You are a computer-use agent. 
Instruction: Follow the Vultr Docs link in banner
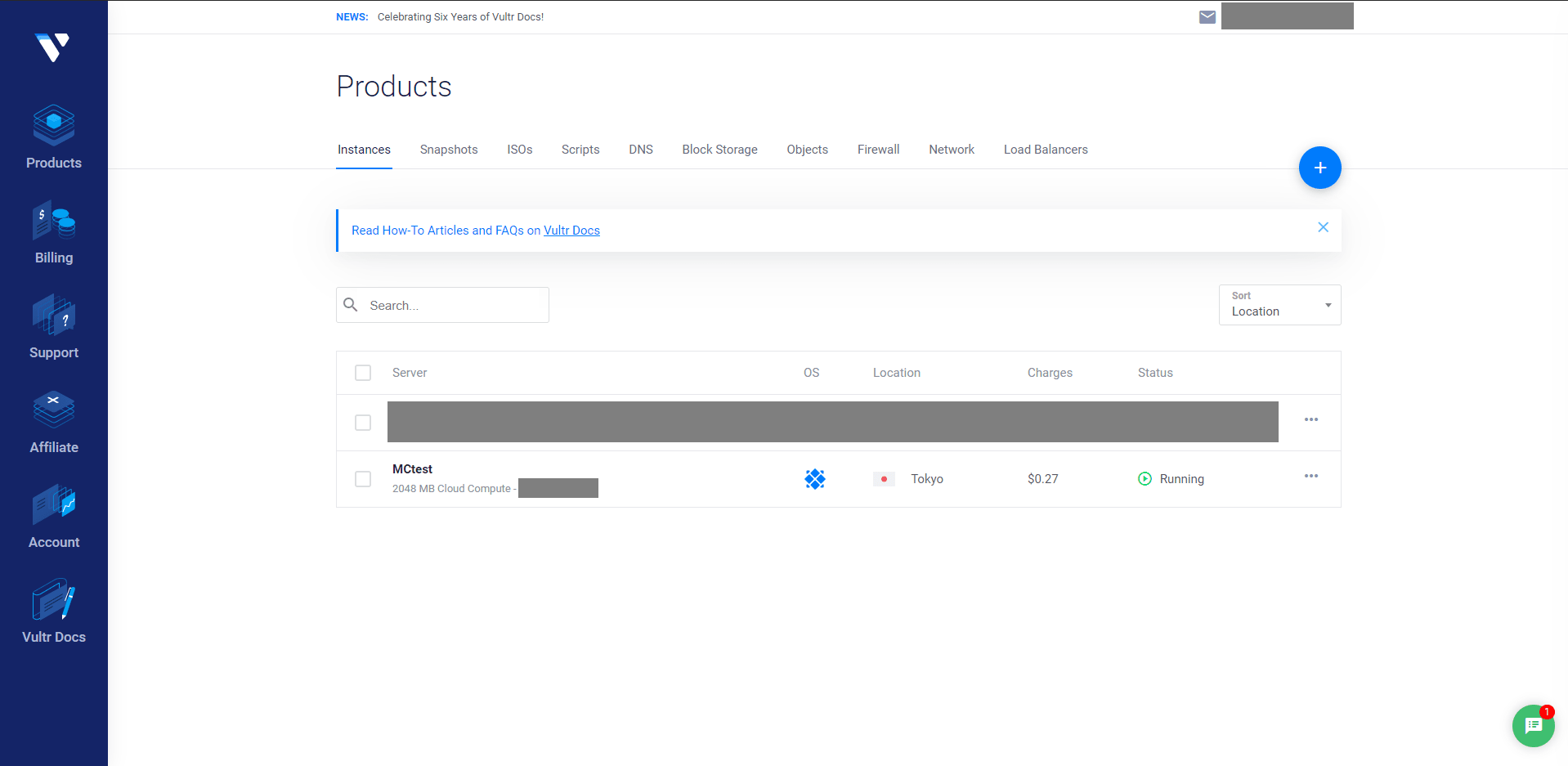pos(571,231)
